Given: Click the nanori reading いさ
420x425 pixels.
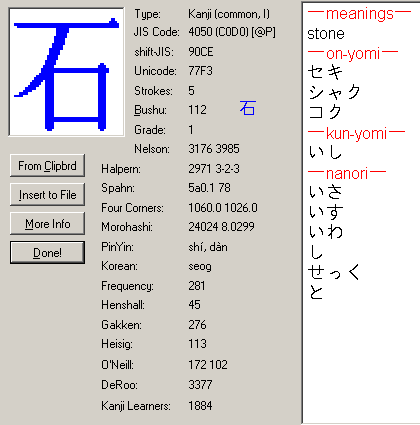Looking at the screenshot, I should click(x=325, y=192).
